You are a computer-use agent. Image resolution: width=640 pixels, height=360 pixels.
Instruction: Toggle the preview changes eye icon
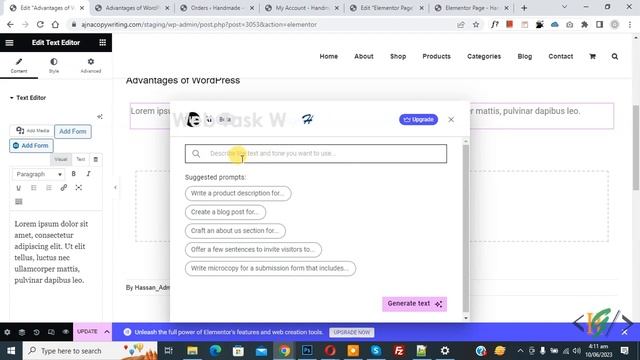coord(66,332)
